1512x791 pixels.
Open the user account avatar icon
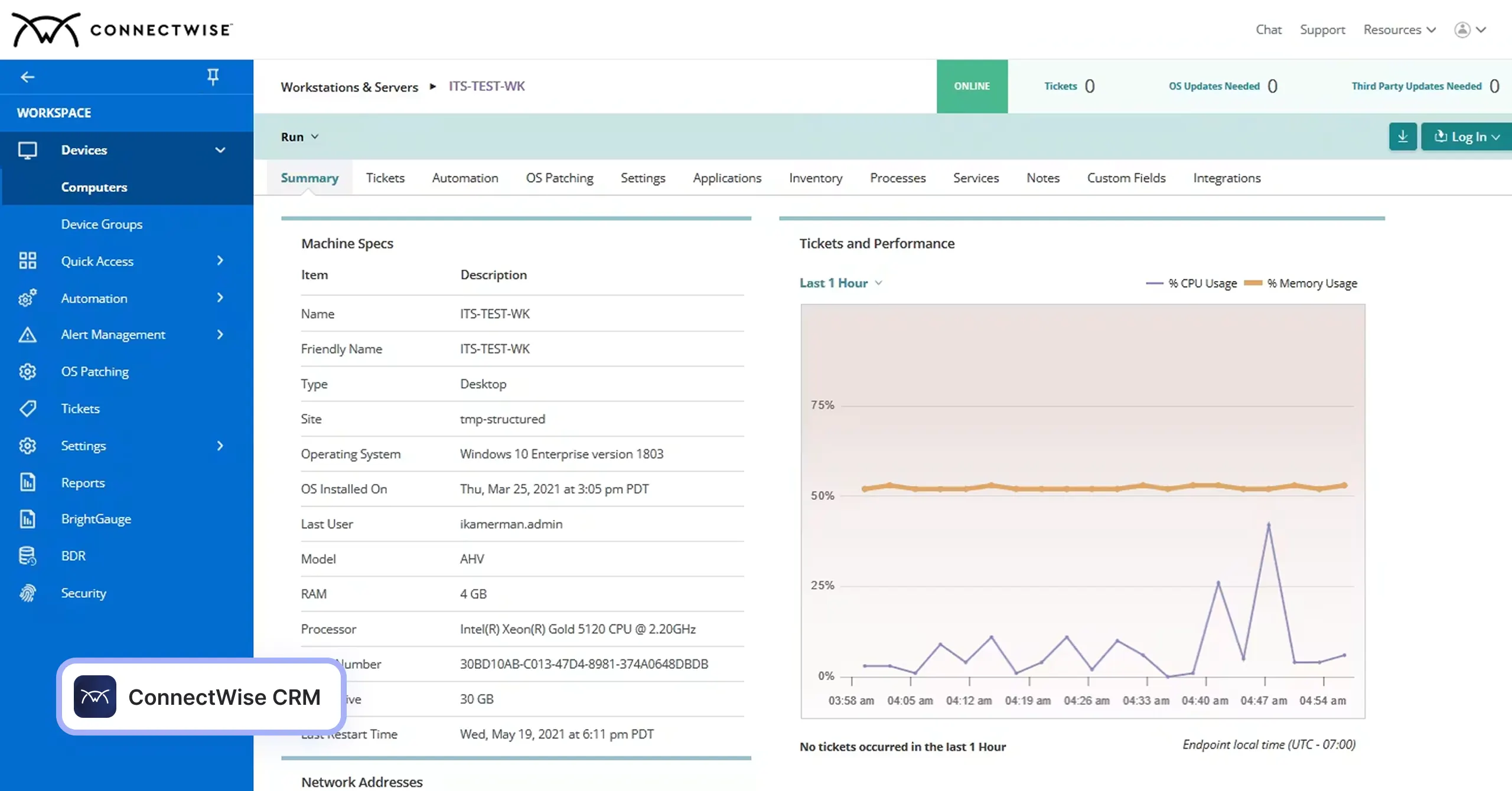pos(1462,30)
